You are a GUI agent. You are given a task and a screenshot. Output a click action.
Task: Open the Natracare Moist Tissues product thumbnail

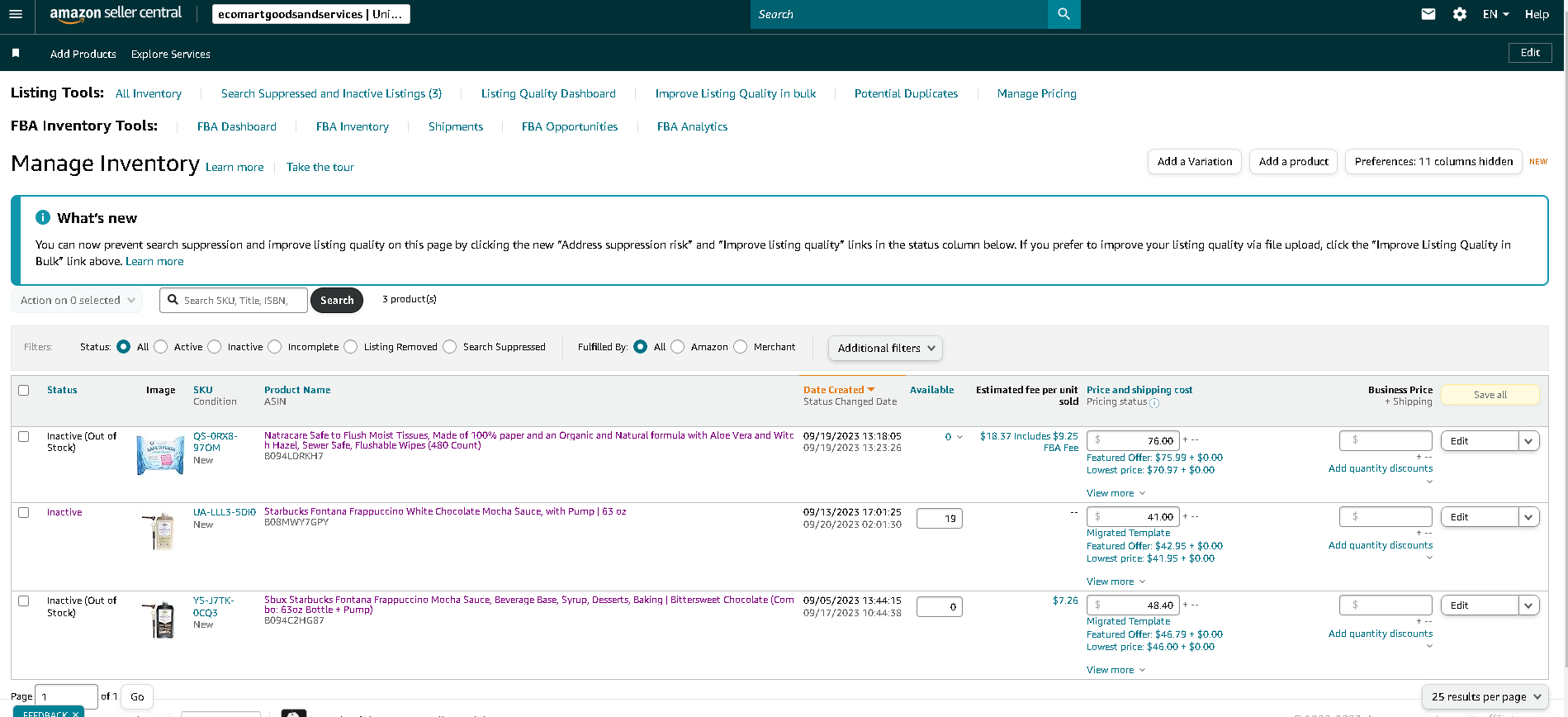[160, 454]
